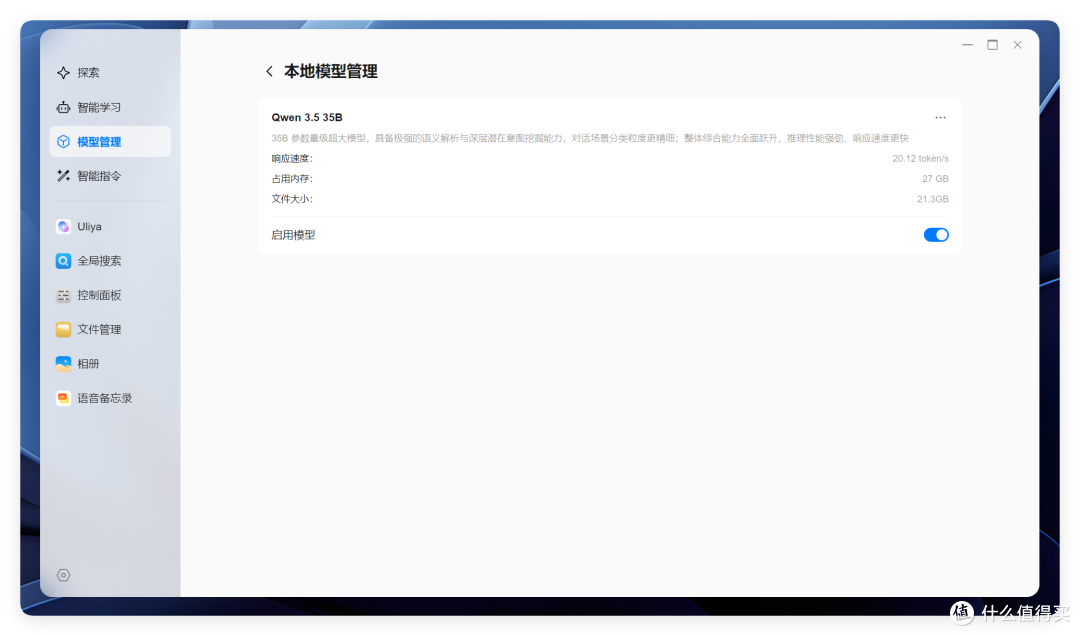Open the 控制面板 icon
Image resolution: width=1080 pixels, height=636 pixels.
click(63, 295)
